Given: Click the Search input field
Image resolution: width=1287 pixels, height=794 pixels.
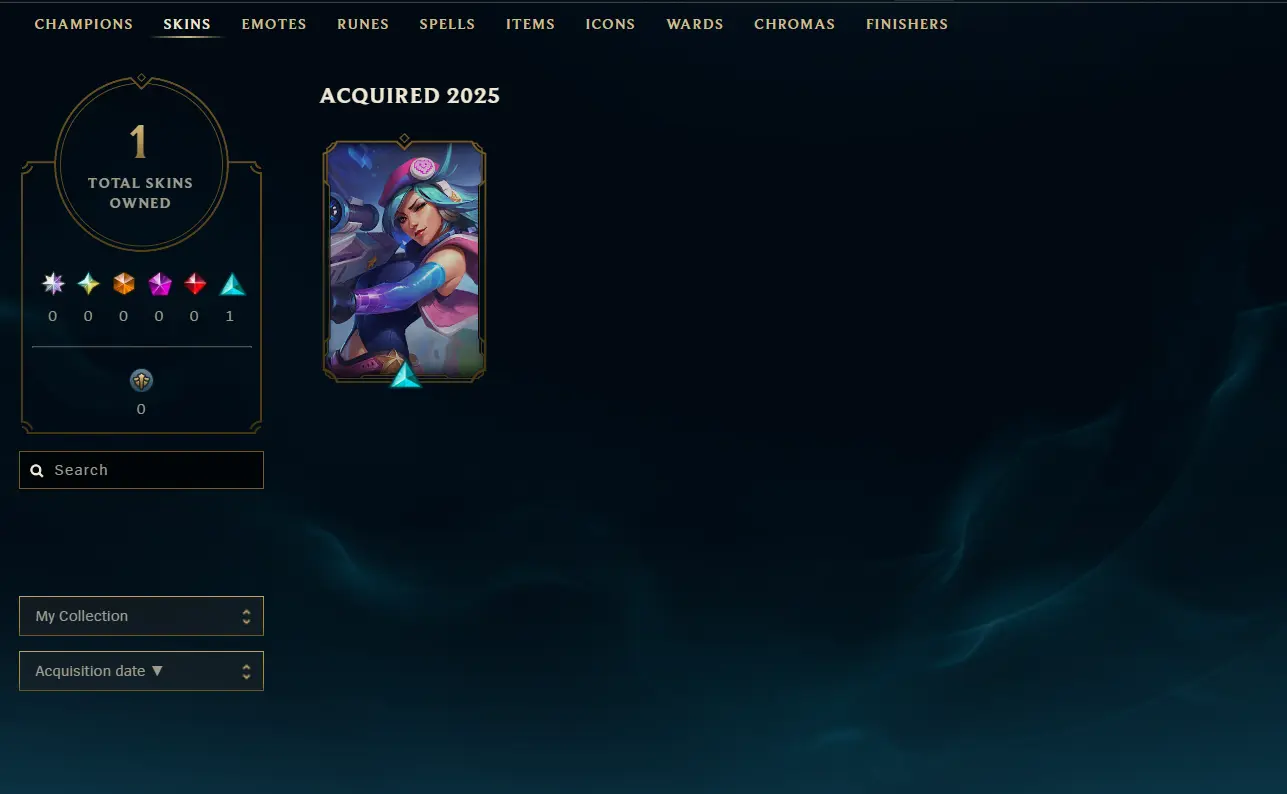Looking at the screenshot, I should point(141,470).
